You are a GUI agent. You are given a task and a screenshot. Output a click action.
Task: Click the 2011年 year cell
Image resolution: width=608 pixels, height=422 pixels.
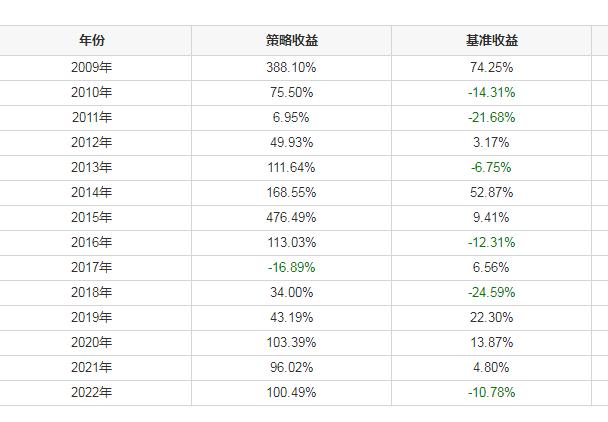[x=92, y=117]
